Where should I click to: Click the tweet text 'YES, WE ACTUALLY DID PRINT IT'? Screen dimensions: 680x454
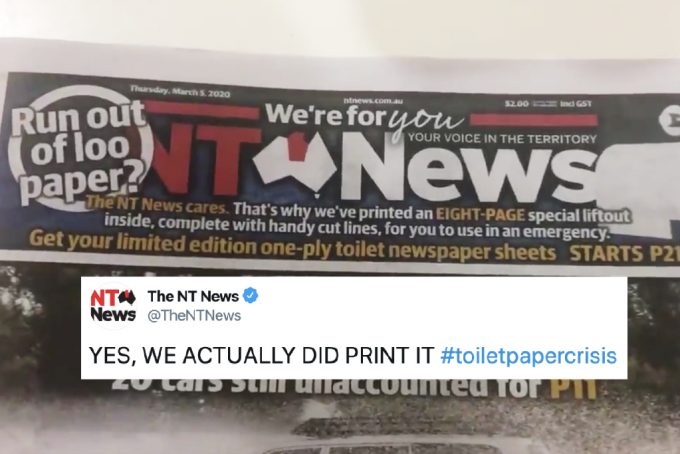point(262,356)
